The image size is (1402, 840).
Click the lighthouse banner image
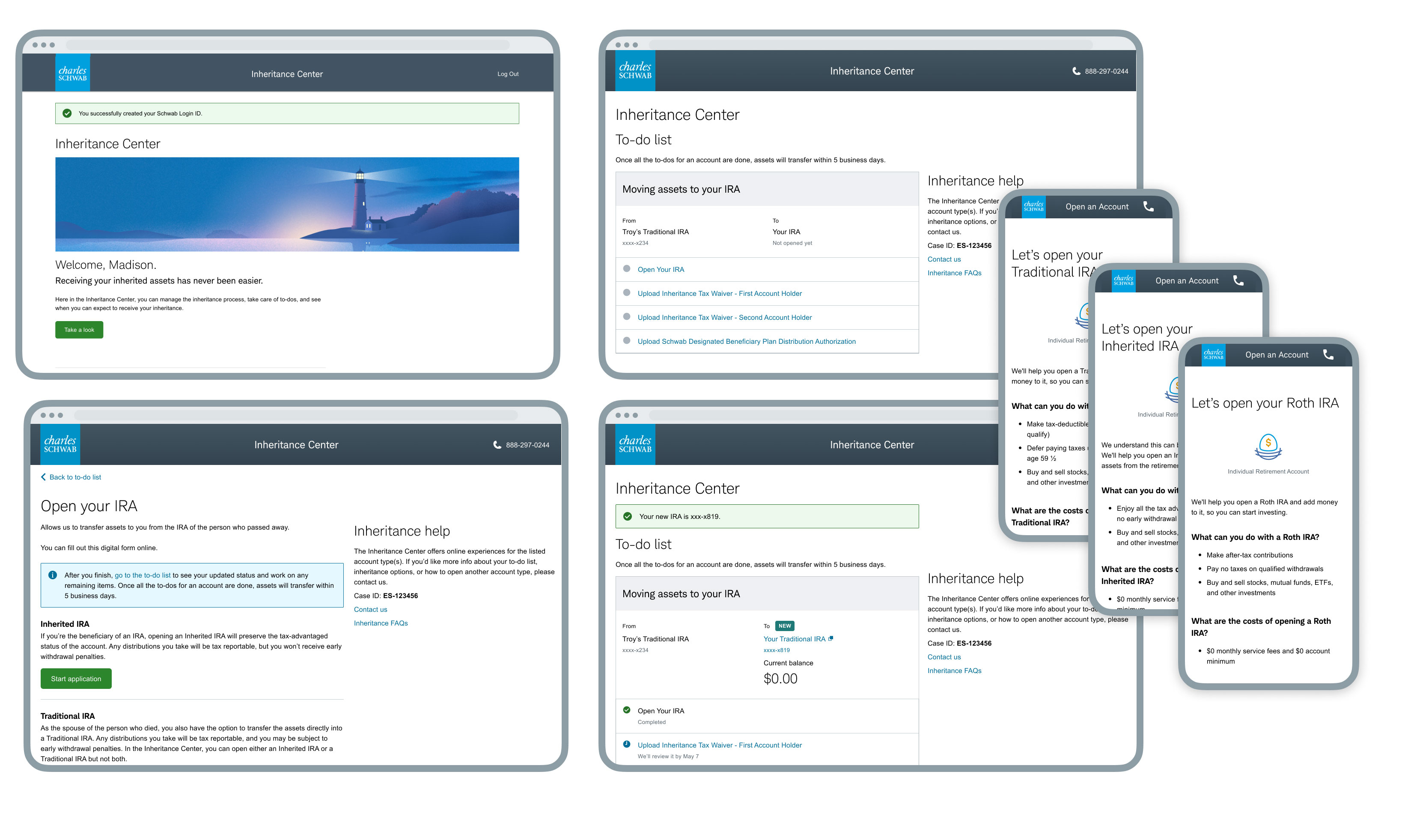(x=287, y=204)
